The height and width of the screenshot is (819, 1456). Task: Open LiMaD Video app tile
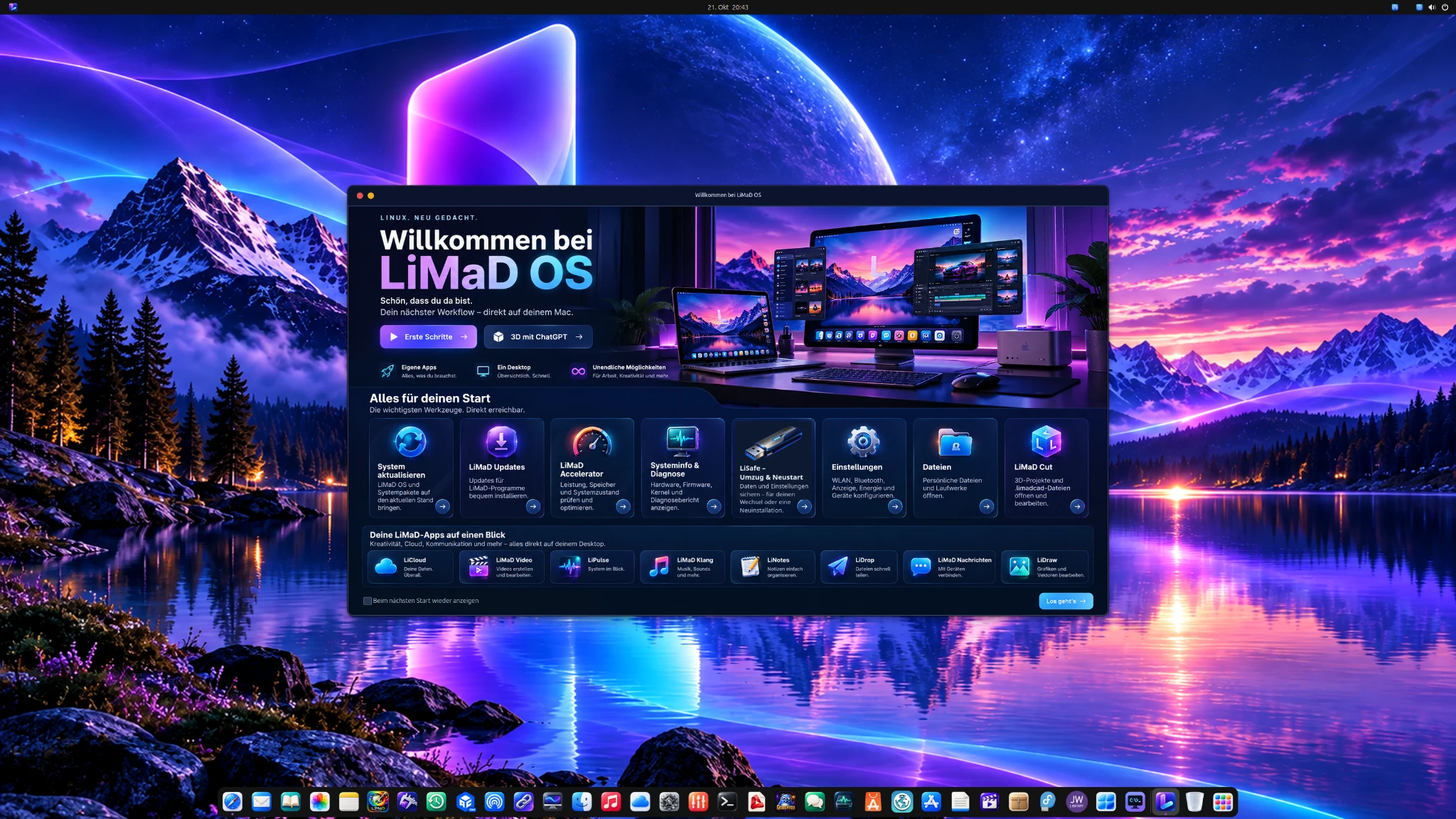tap(501, 567)
